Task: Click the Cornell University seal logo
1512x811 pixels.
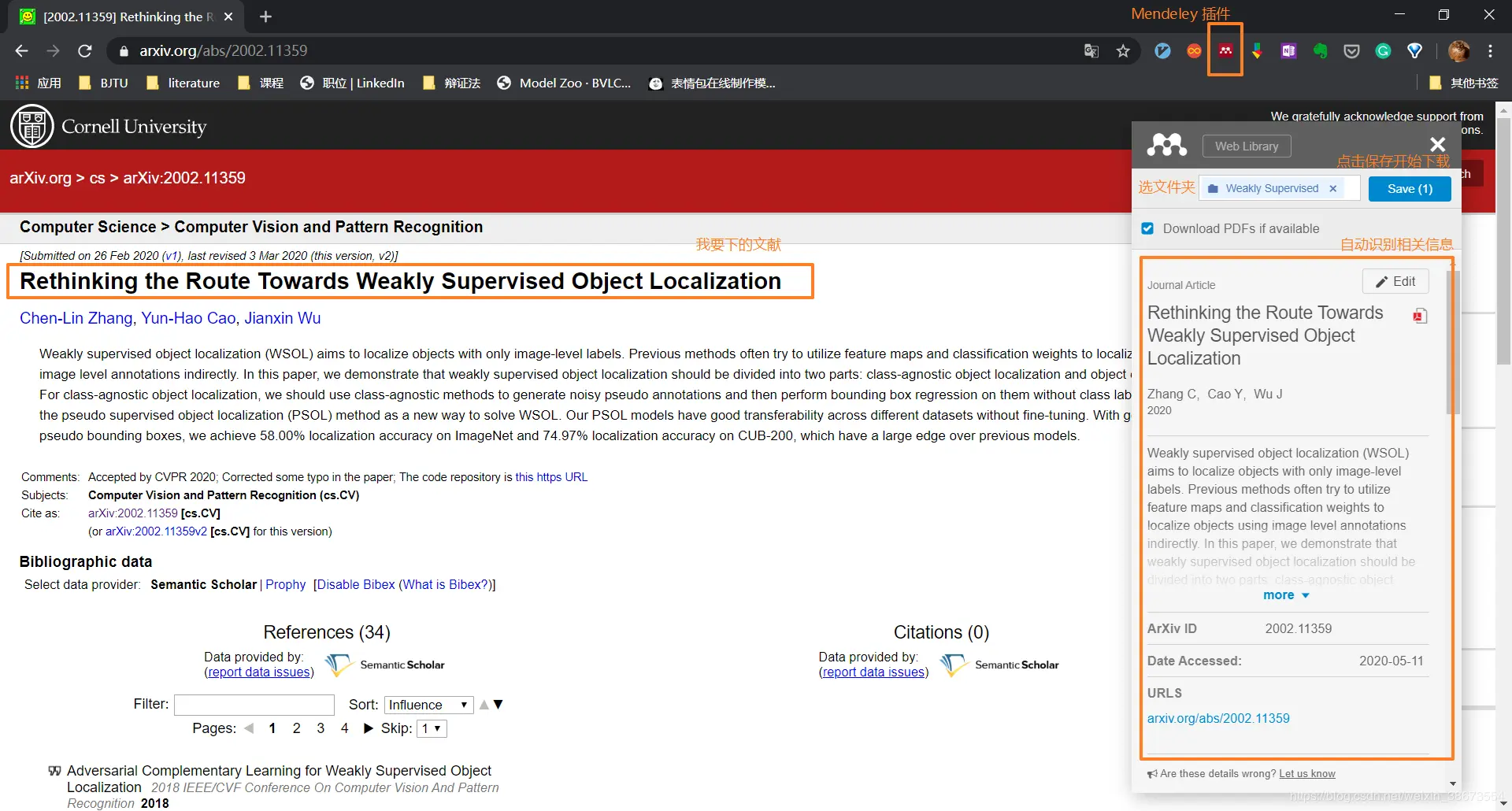Action: pos(31,126)
